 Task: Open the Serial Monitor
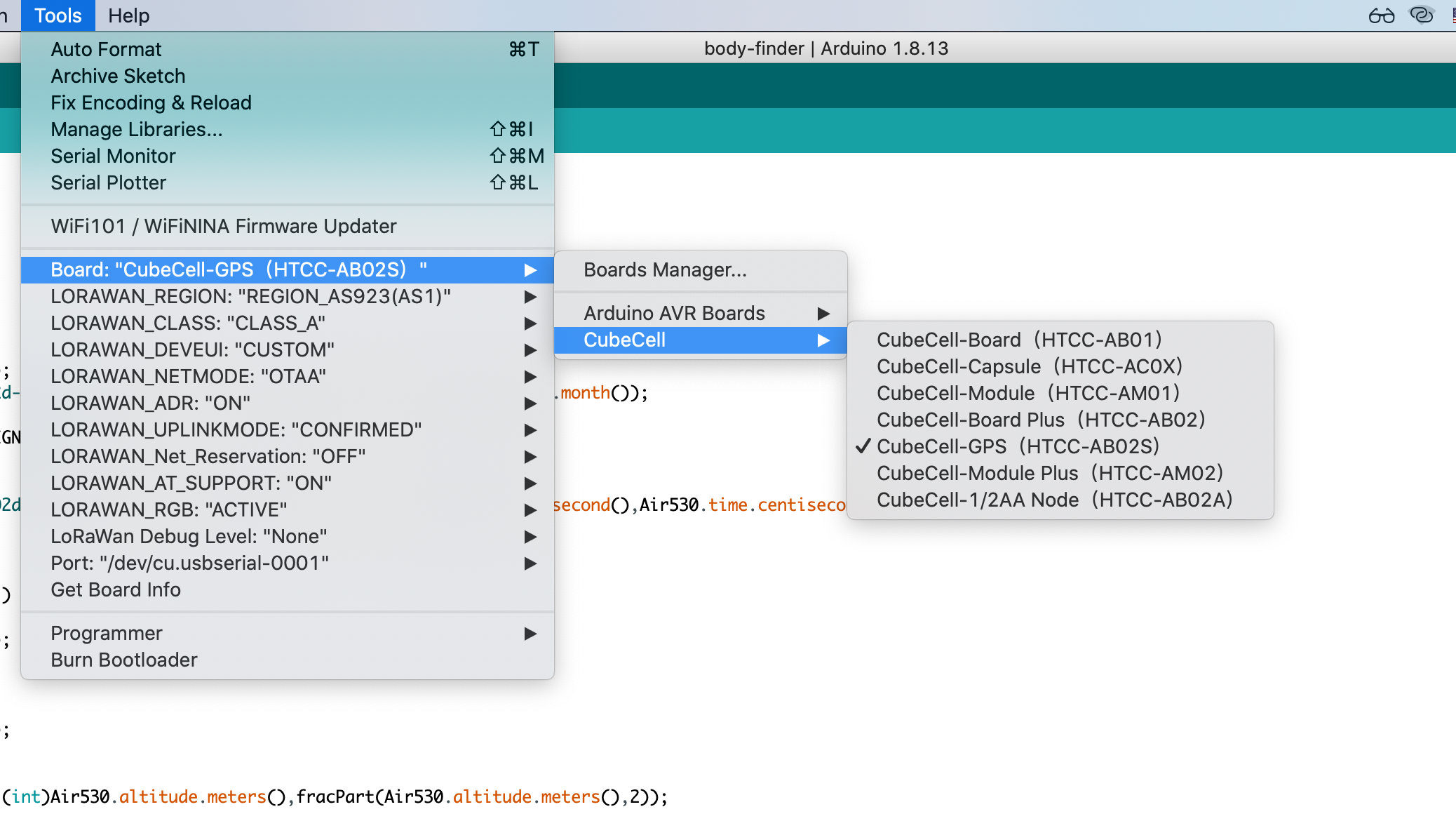coord(113,156)
